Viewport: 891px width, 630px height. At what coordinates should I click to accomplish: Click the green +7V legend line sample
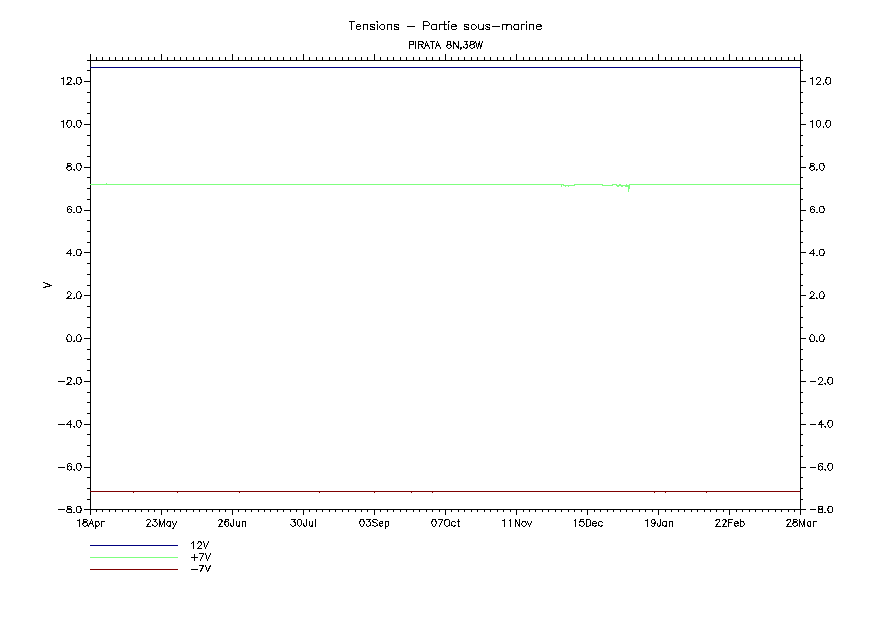133,557
